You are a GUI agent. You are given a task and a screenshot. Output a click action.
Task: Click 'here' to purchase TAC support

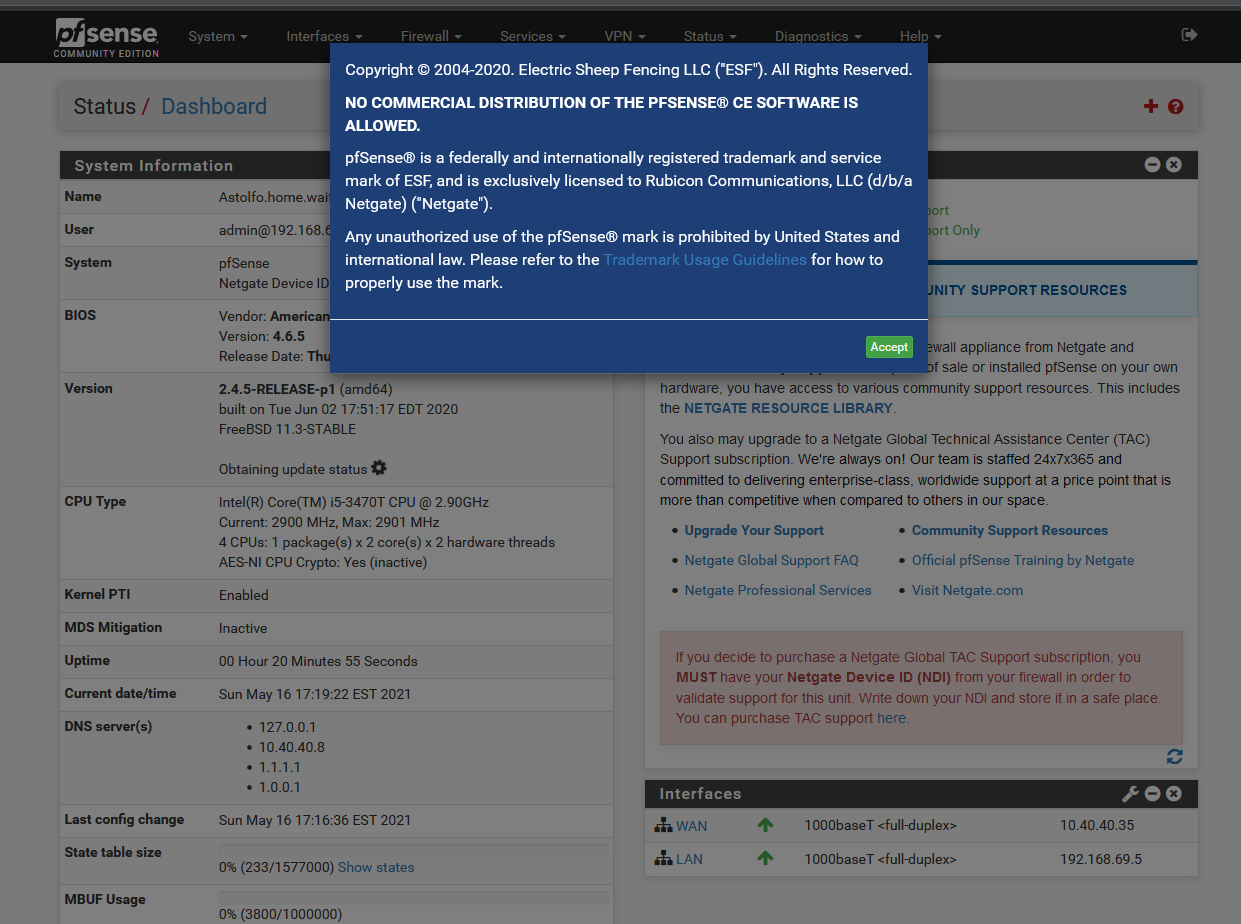tap(891, 718)
